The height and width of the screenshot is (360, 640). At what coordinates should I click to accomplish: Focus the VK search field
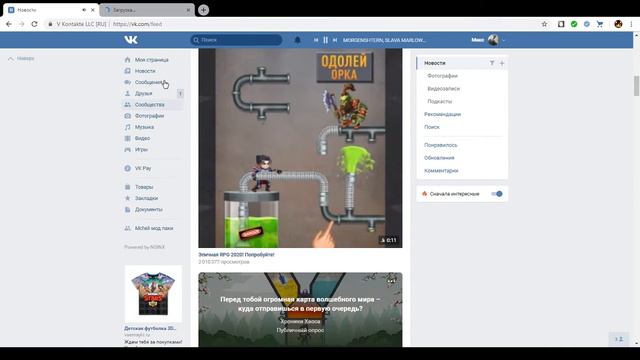pos(236,40)
